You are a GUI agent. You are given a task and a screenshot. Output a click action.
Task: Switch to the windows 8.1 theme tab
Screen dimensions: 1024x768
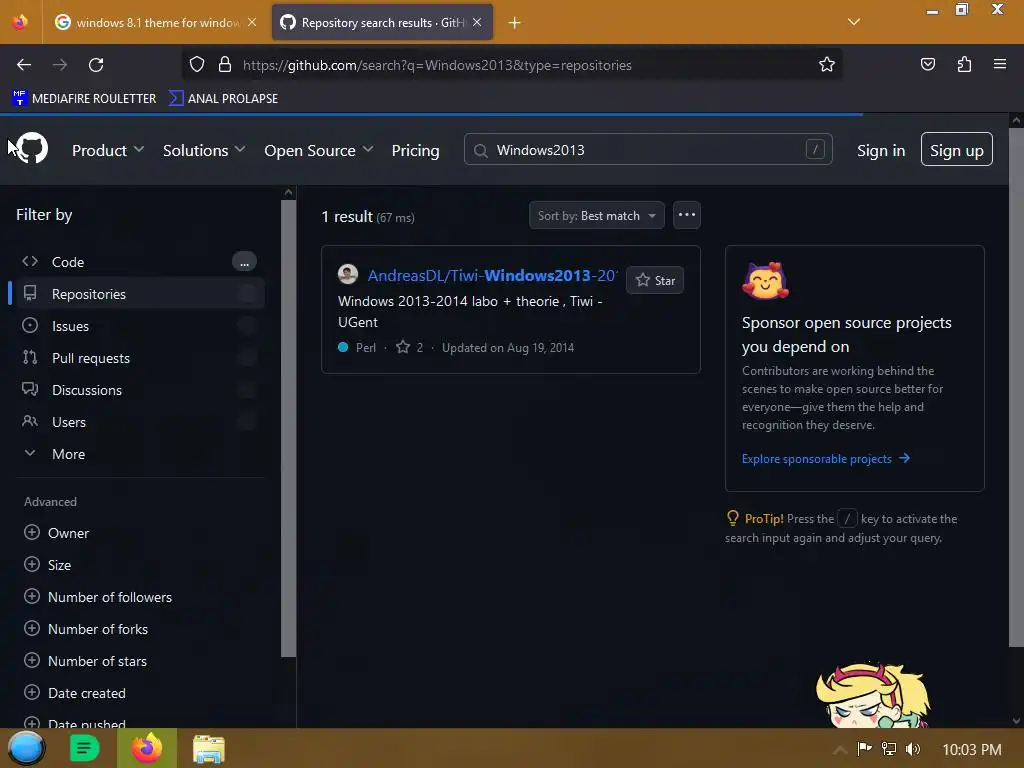tap(156, 23)
